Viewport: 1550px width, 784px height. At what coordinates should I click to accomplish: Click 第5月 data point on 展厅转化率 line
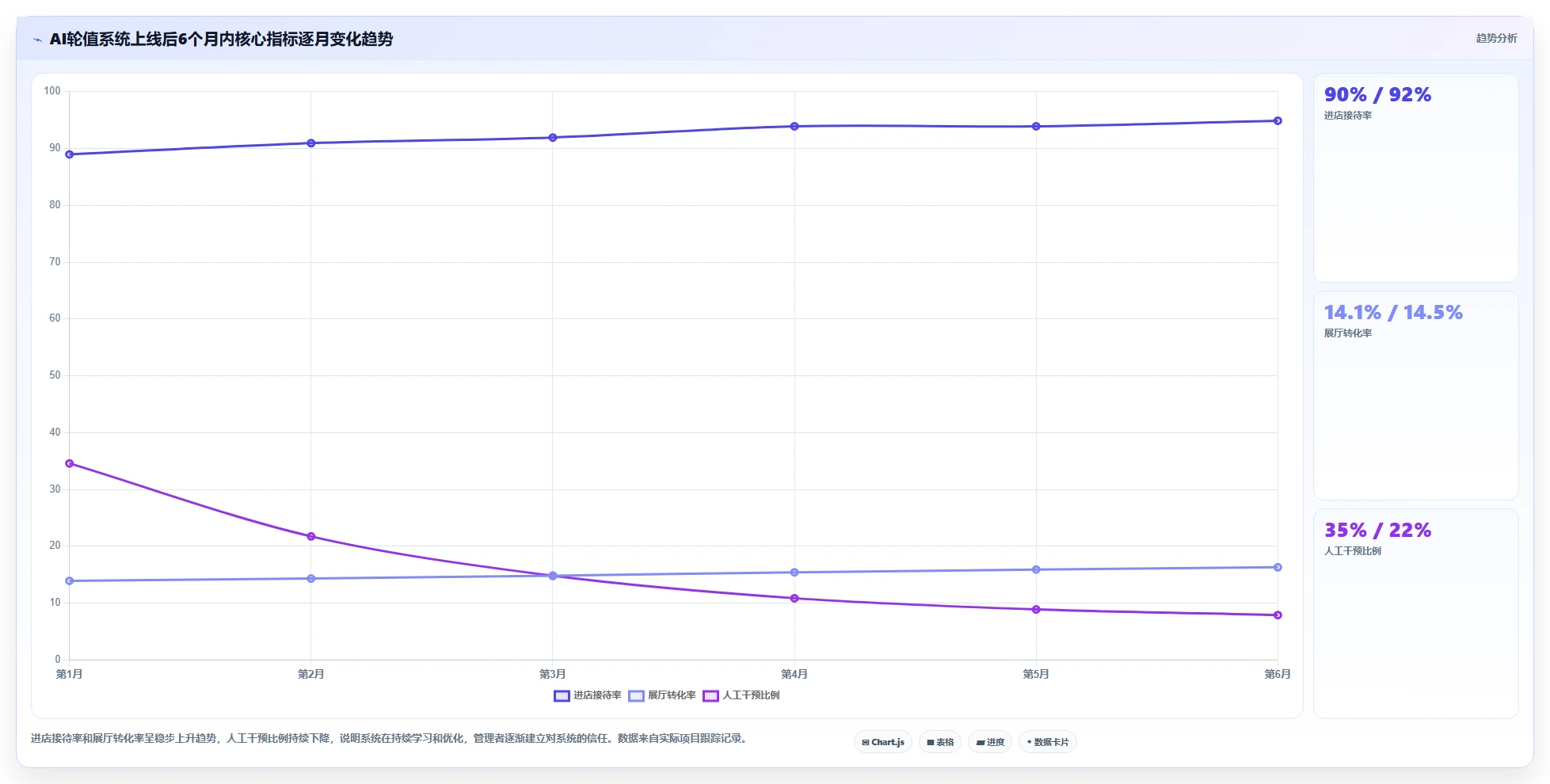coord(1036,570)
